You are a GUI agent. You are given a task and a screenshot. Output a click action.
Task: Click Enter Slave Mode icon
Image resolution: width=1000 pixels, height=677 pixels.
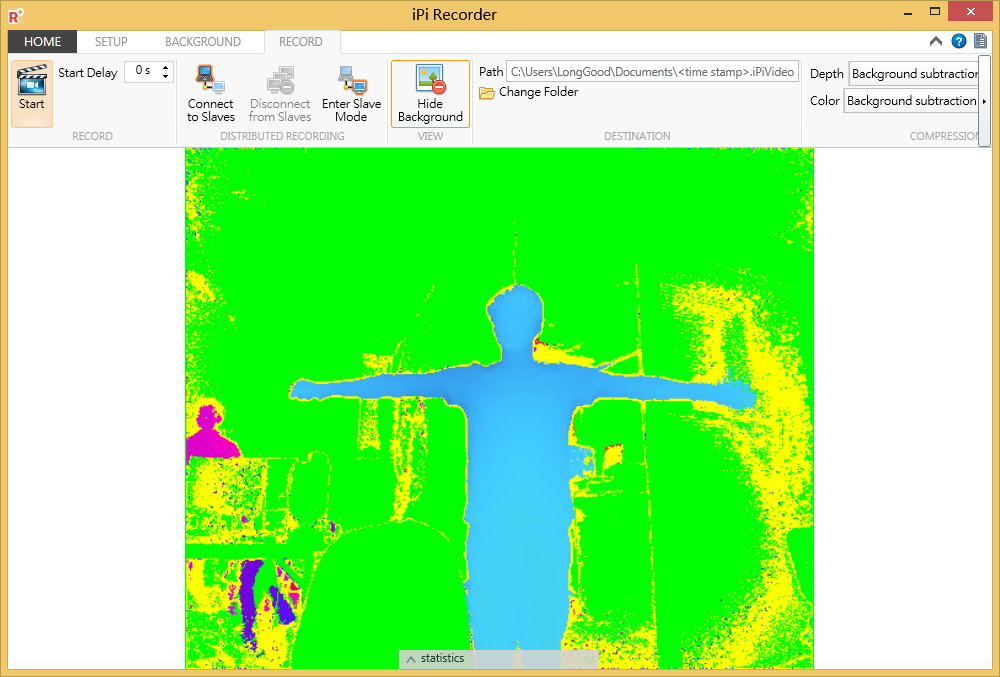tap(351, 80)
